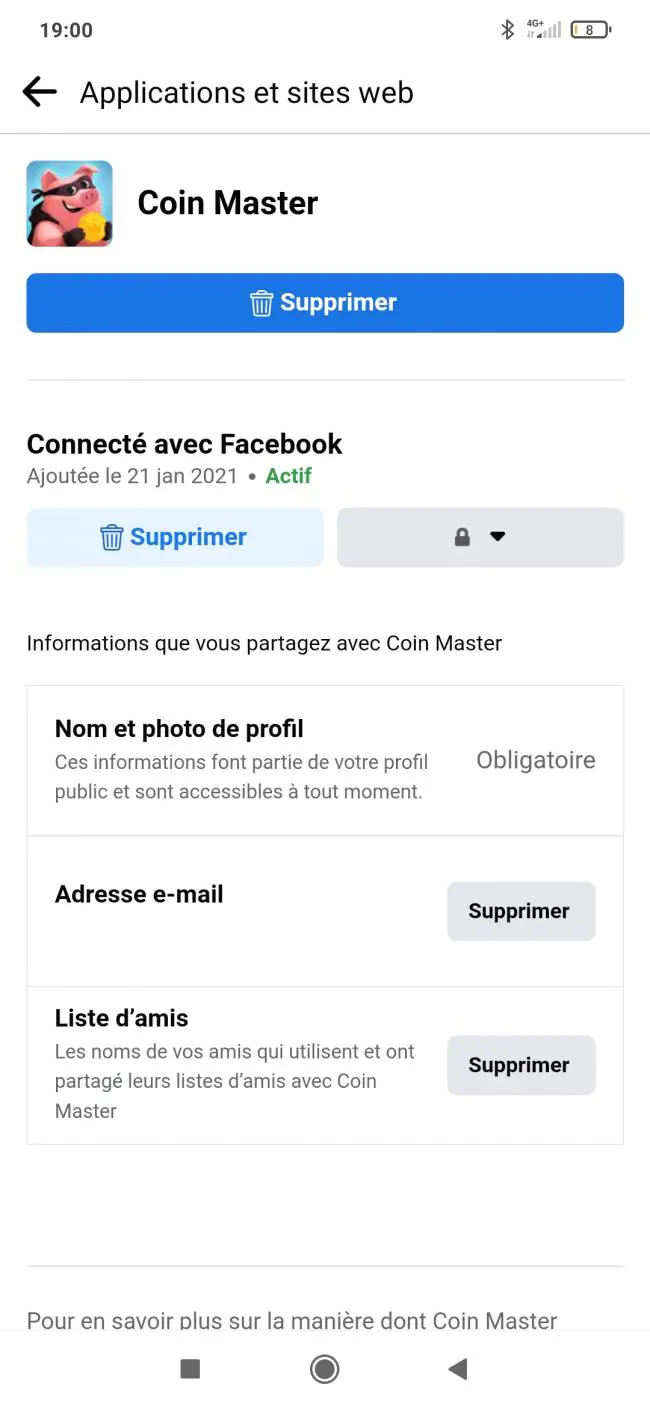Viewport: 650px width, 1408px height.
Task: Click the lock icon for privacy
Action: [462, 537]
